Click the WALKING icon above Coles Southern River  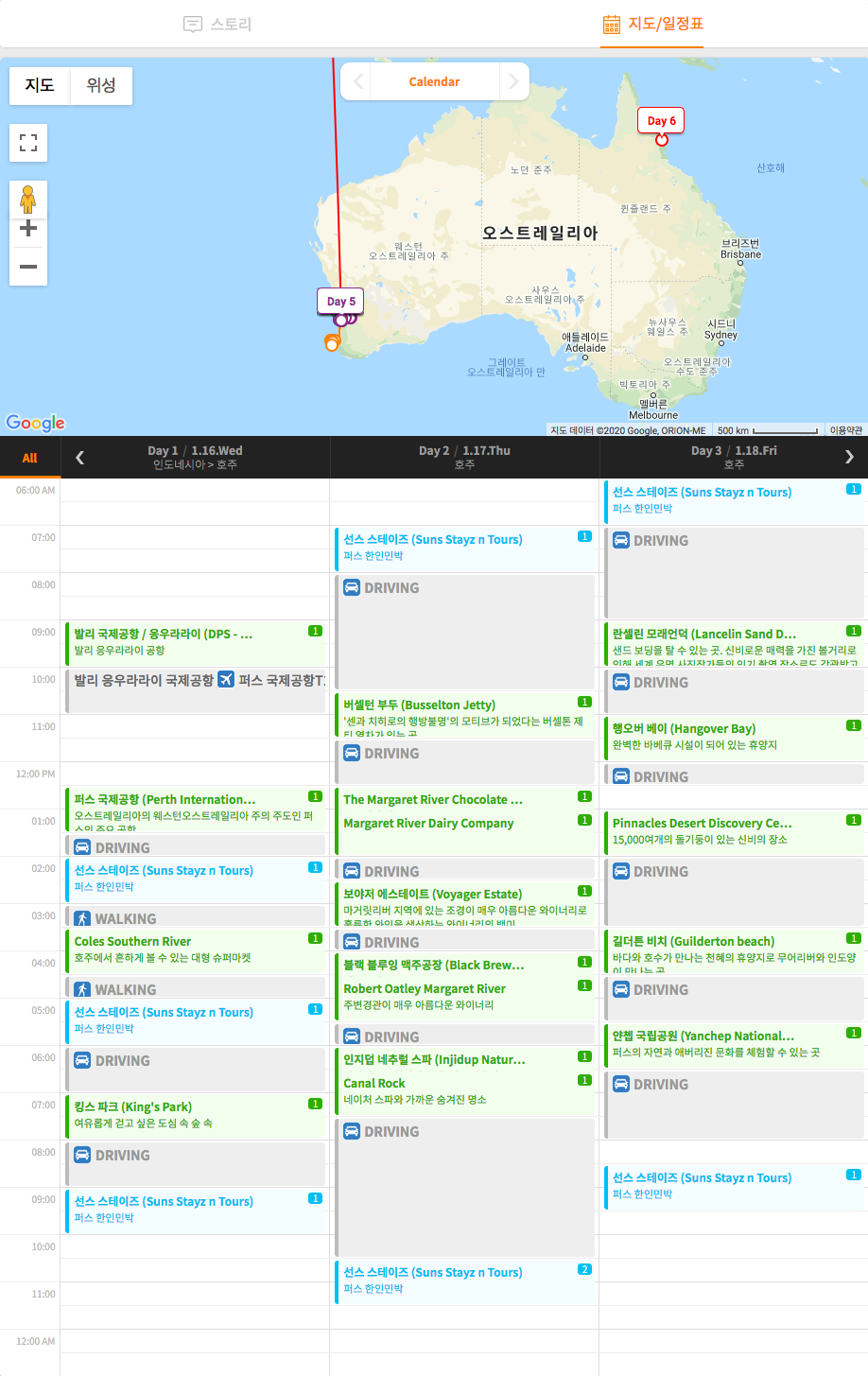point(83,917)
